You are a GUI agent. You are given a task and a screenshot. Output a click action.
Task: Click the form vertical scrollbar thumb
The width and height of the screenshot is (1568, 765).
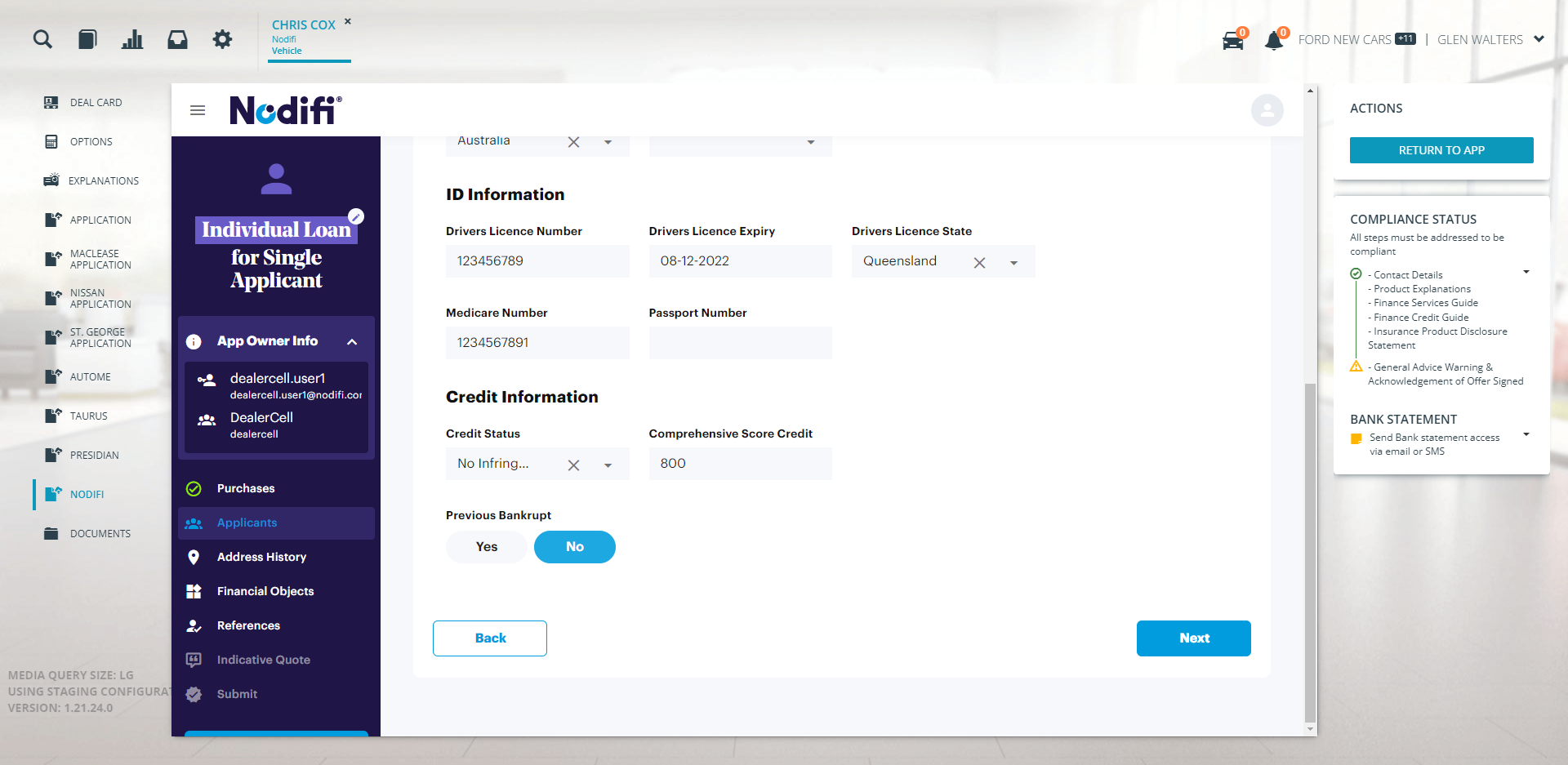[1310, 552]
